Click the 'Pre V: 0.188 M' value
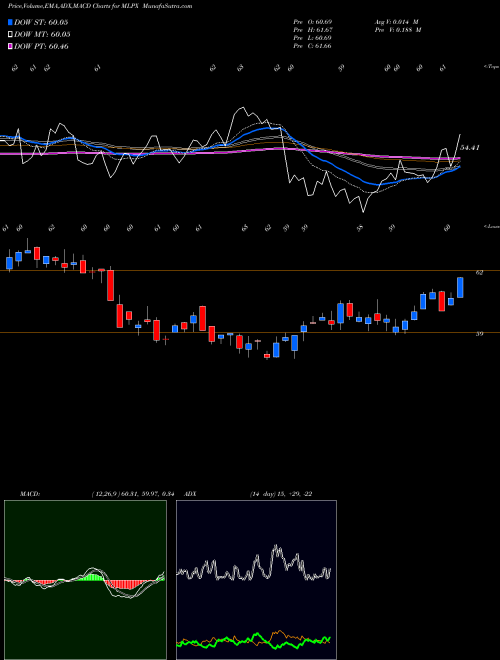Viewport: 500px width, 660px height. [398, 30]
